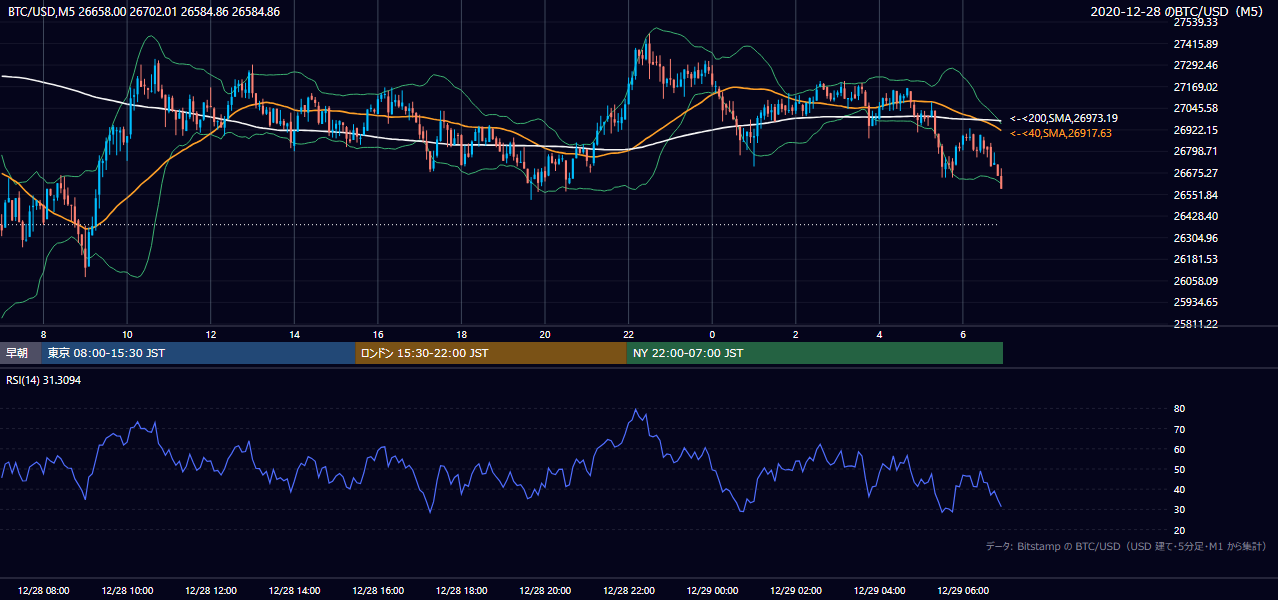
Task: Click price axis value 27539.33
Action: [1195, 22]
